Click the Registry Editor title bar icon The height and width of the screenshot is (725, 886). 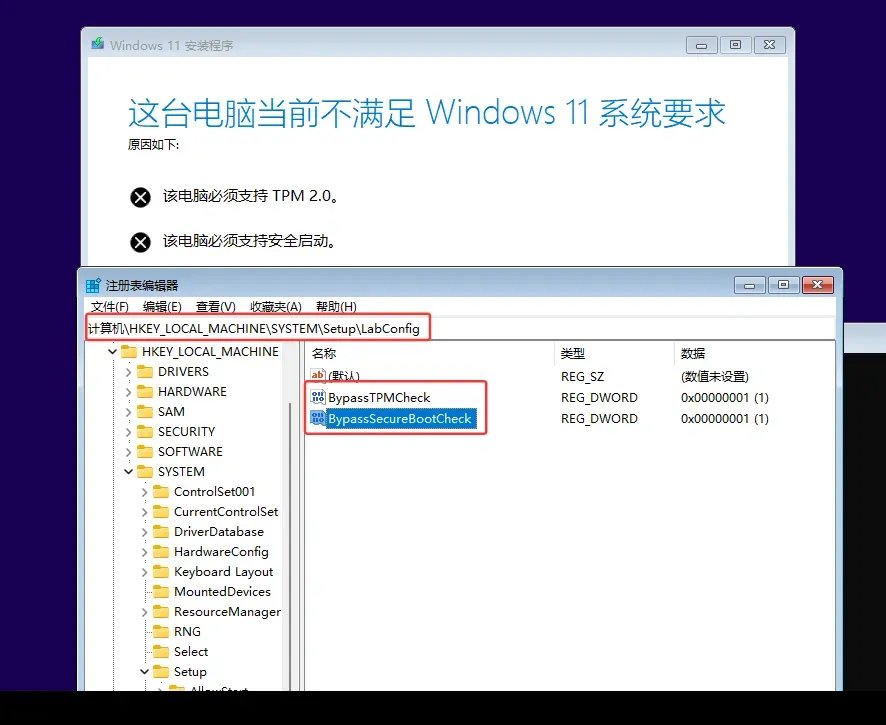(x=93, y=285)
